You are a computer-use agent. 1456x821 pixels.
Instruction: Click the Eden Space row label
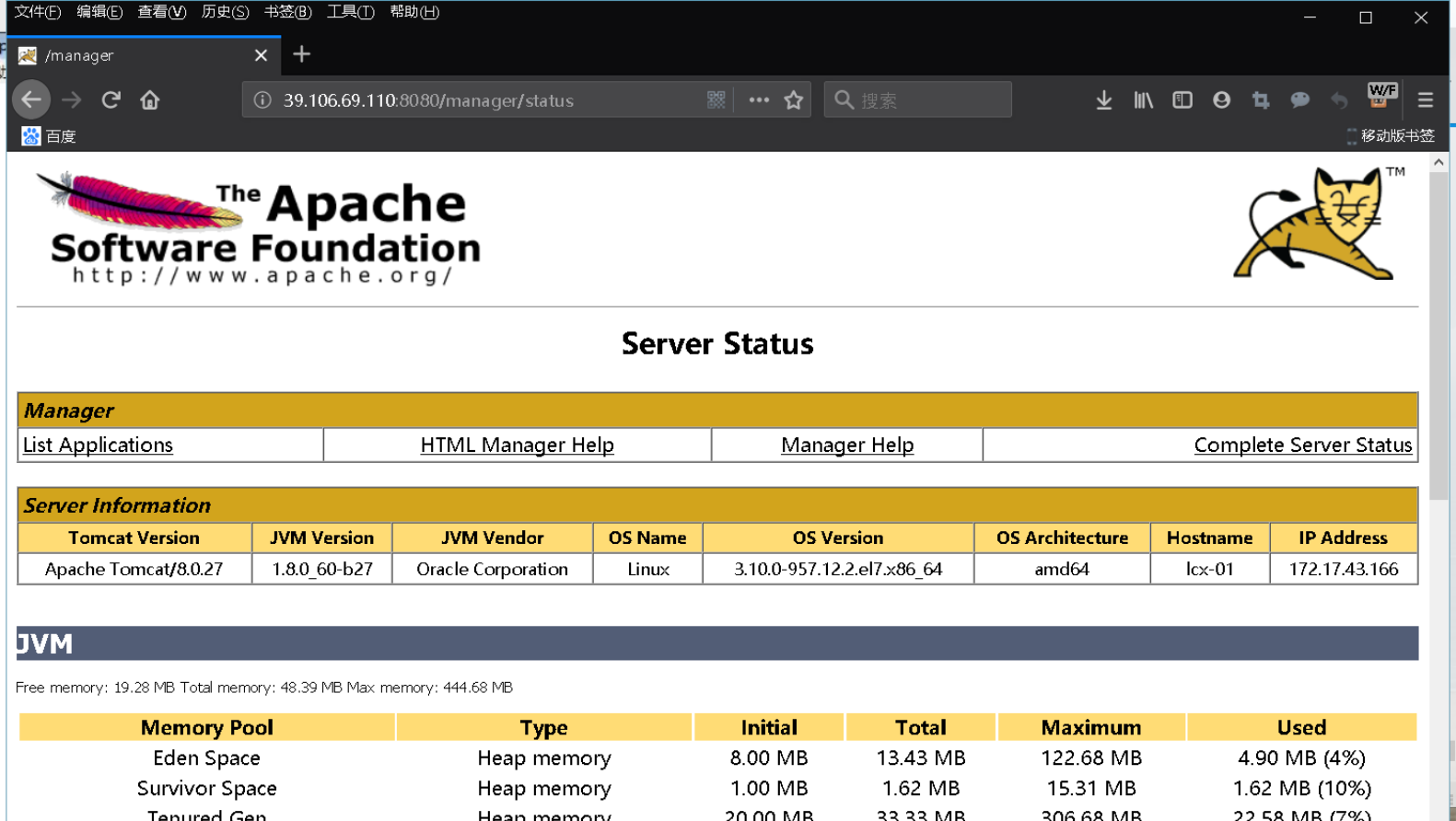[x=206, y=757]
